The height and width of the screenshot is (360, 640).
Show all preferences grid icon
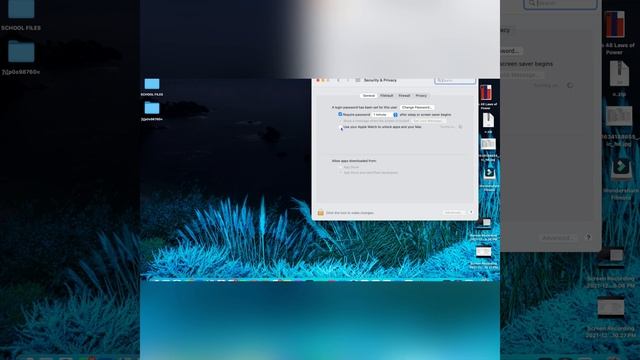tap(358, 80)
